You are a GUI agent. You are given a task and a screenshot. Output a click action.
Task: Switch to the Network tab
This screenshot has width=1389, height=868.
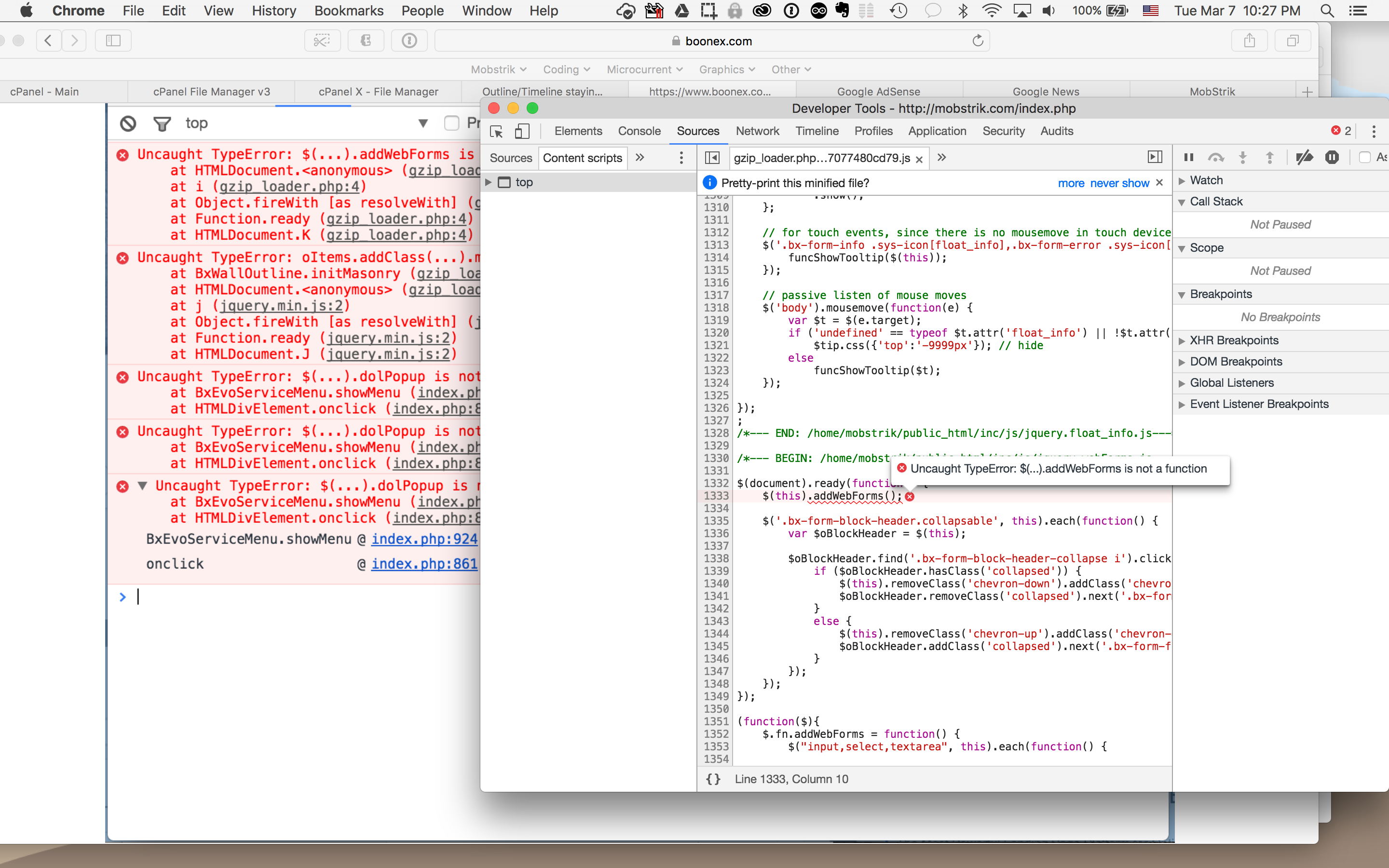coord(757,132)
